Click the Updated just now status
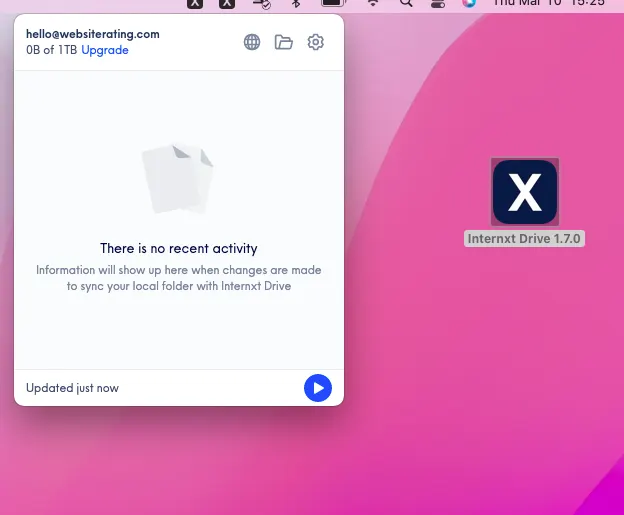This screenshot has height=515, width=624. 72,388
